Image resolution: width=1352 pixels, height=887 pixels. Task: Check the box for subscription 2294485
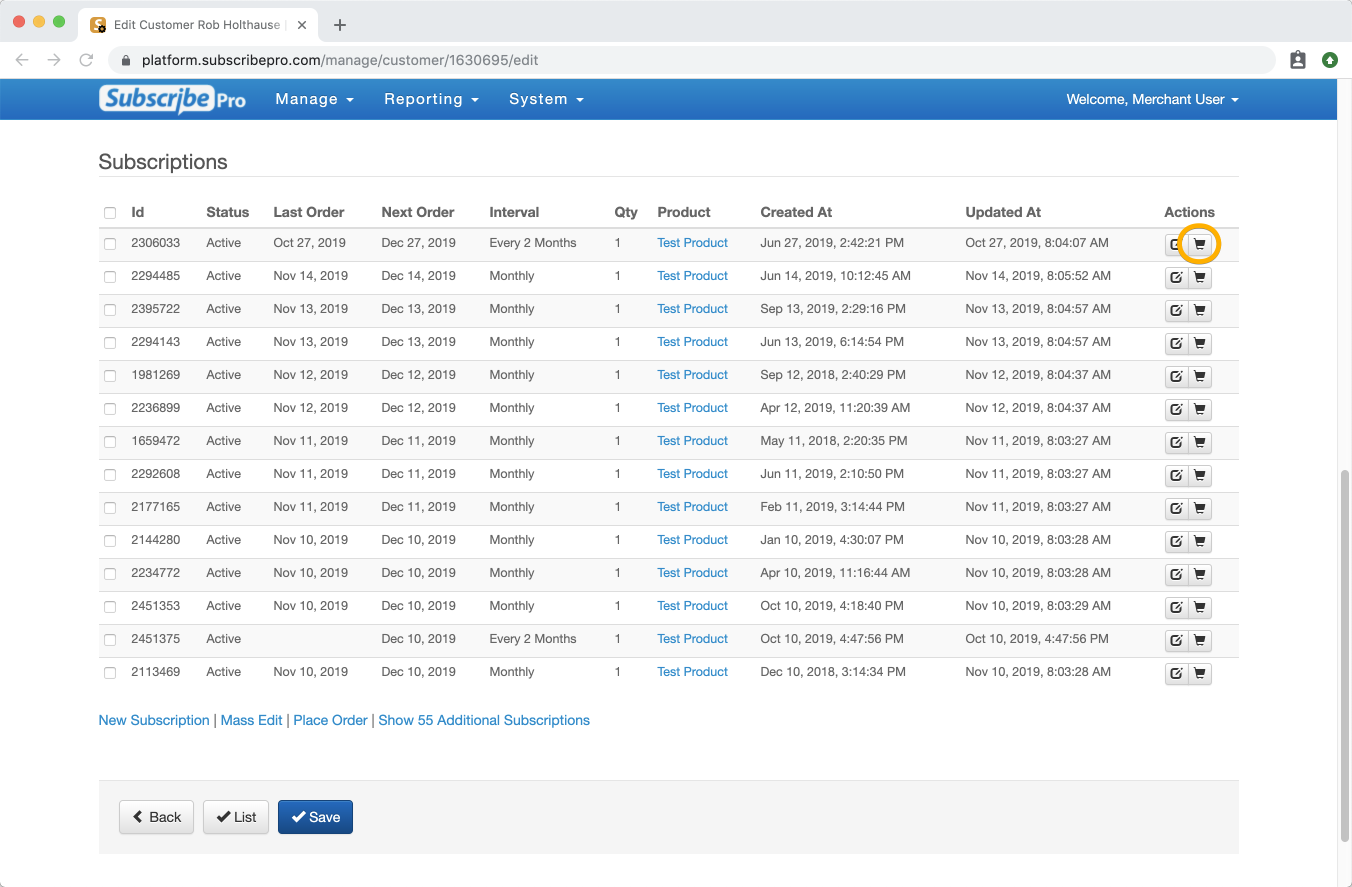pyautogui.click(x=110, y=277)
